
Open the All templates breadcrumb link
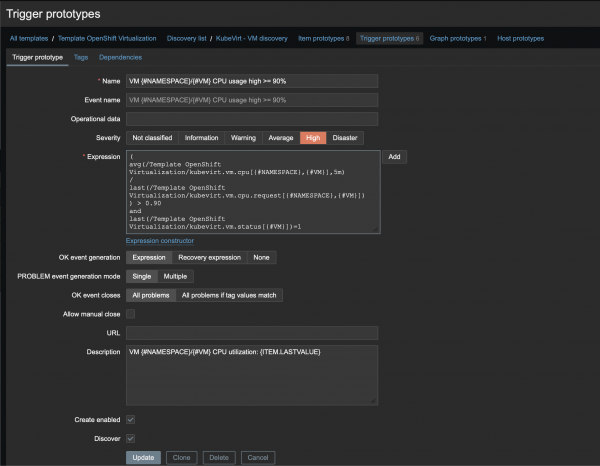29,38
